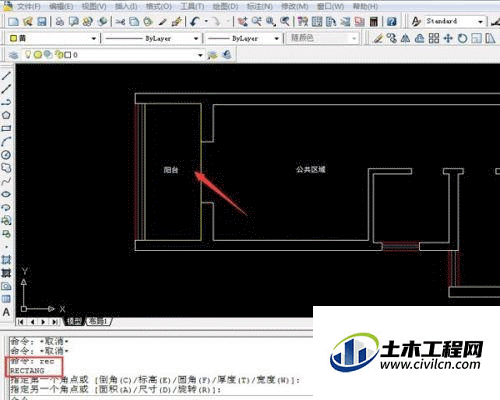Open the 工具(T) menu
The height and width of the screenshot is (400, 500).
192,6
